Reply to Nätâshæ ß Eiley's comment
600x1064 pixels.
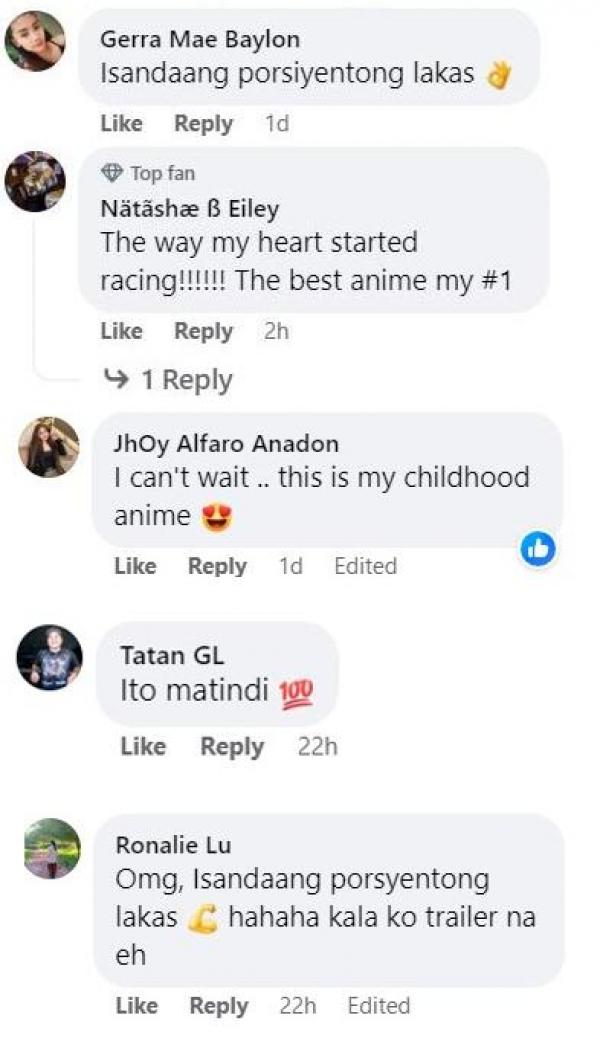tap(203, 331)
